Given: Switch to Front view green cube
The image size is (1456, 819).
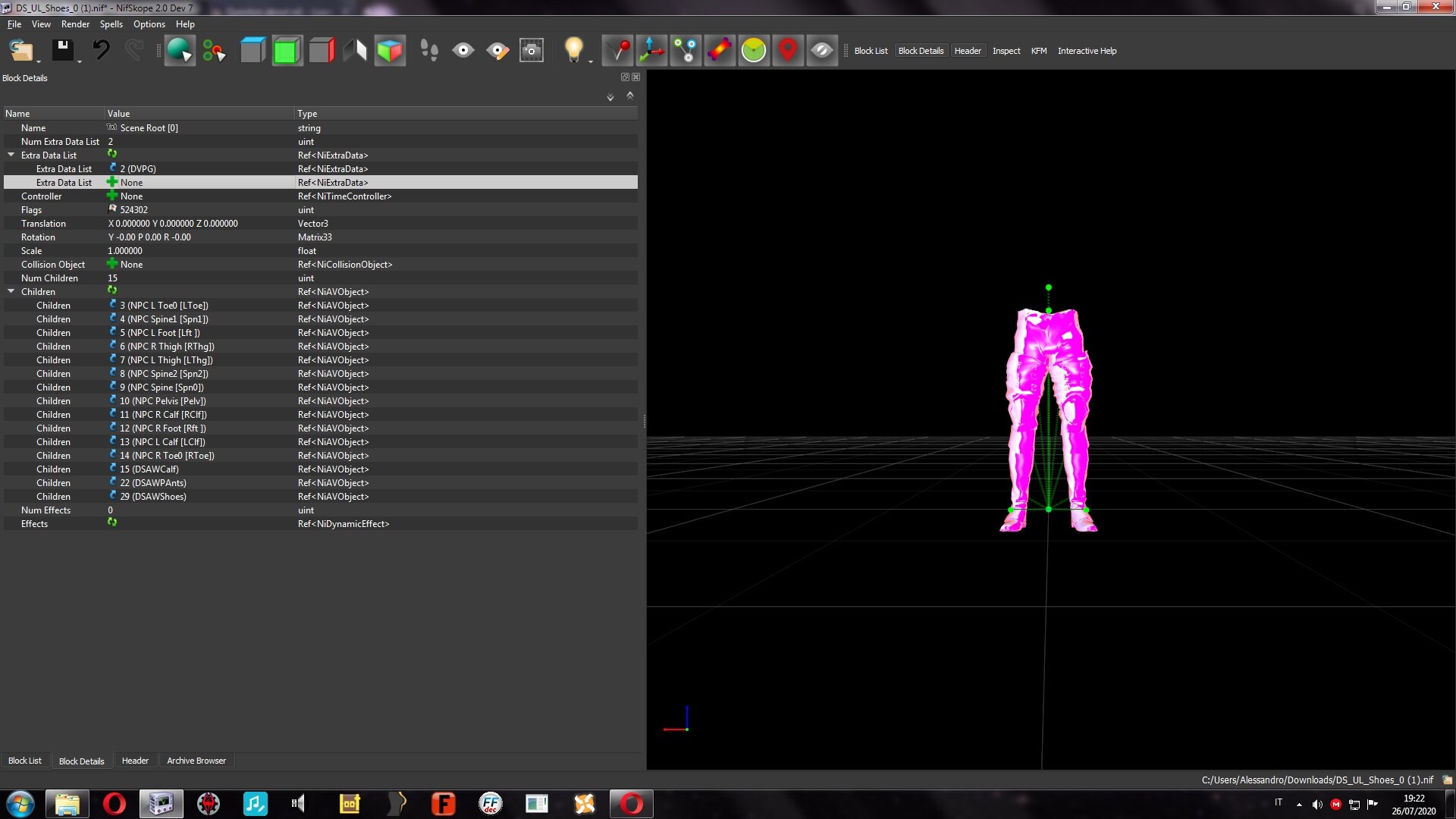Looking at the screenshot, I should (x=287, y=51).
